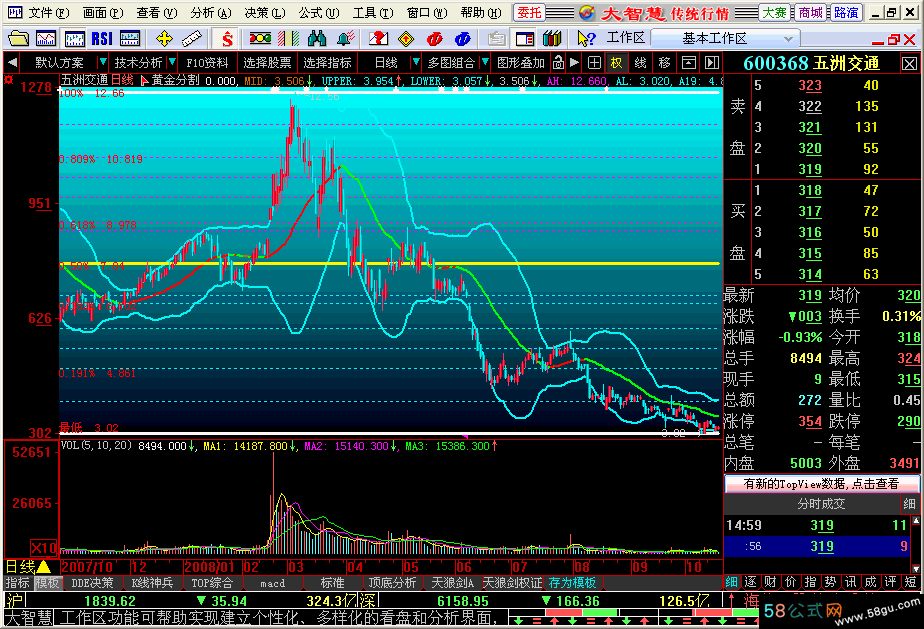Toggle the 权 adjusted-price button
The image size is (924, 629).
pyautogui.click(x=616, y=62)
